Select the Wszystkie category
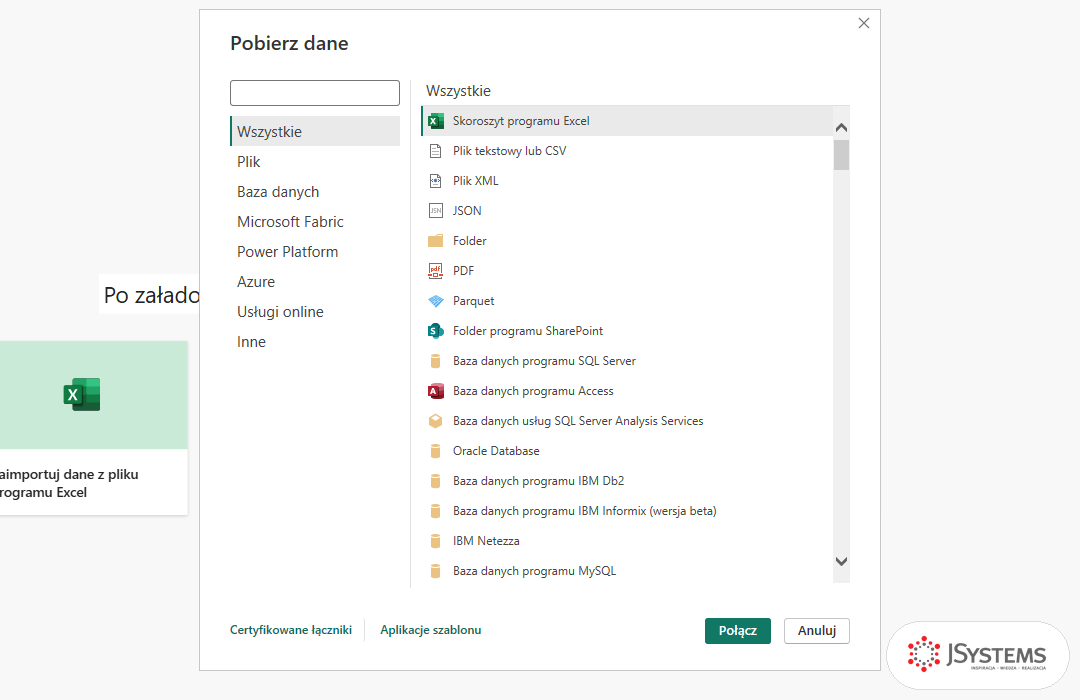The image size is (1080, 700). (x=315, y=132)
